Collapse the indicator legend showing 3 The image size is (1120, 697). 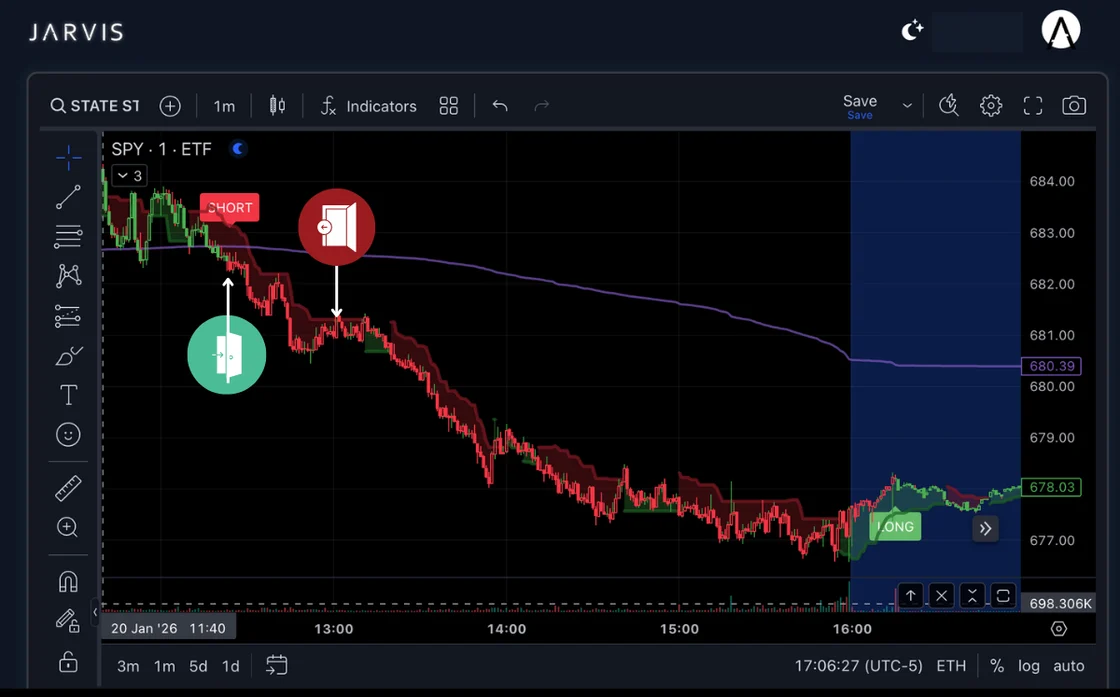click(129, 176)
